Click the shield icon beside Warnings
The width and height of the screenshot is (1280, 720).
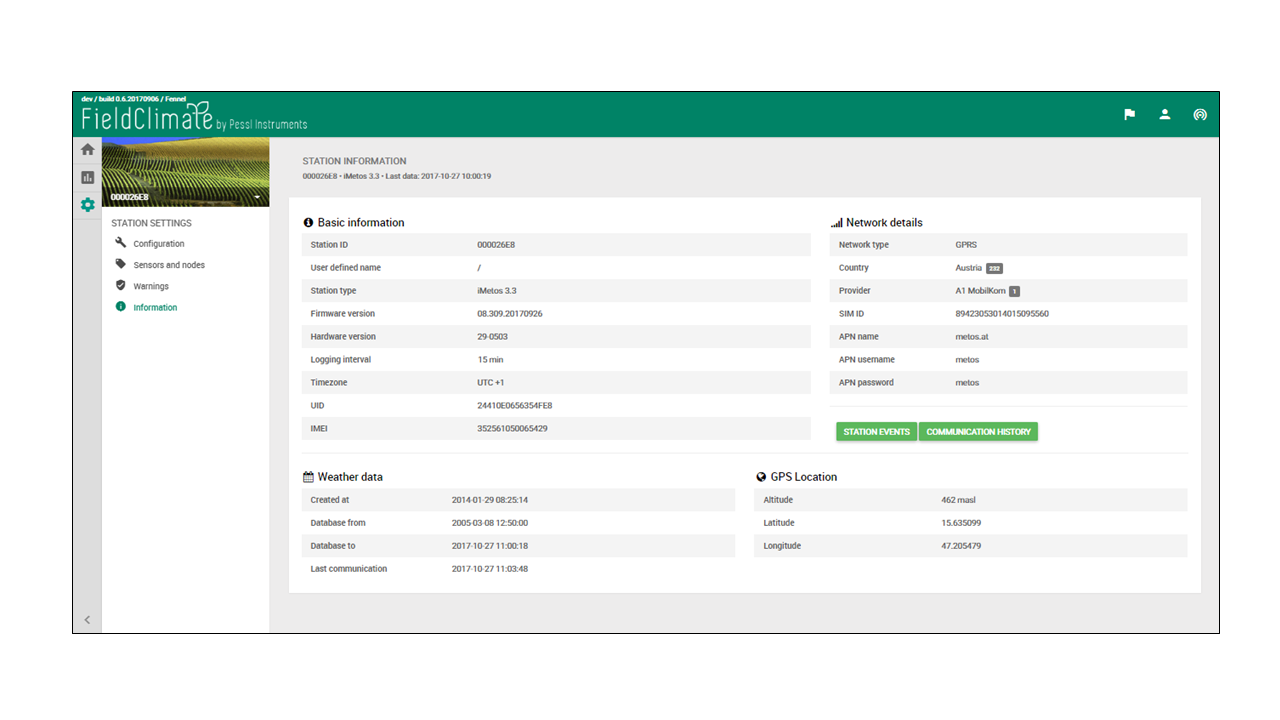(x=121, y=285)
